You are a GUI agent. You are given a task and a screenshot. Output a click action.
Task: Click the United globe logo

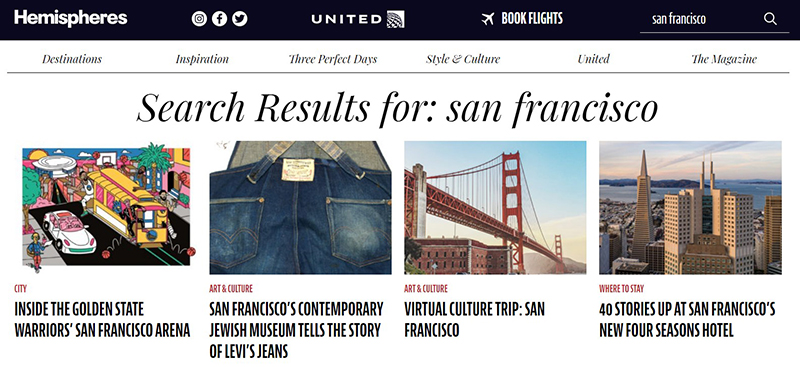(x=395, y=19)
